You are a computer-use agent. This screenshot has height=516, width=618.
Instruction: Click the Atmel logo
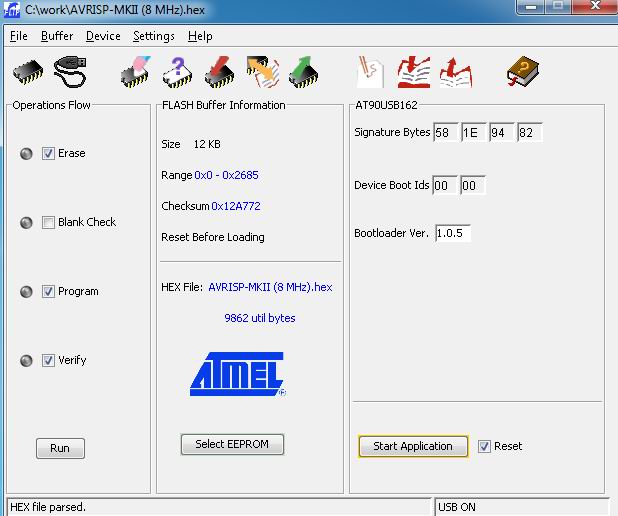pyautogui.click(x=238, y=374)
